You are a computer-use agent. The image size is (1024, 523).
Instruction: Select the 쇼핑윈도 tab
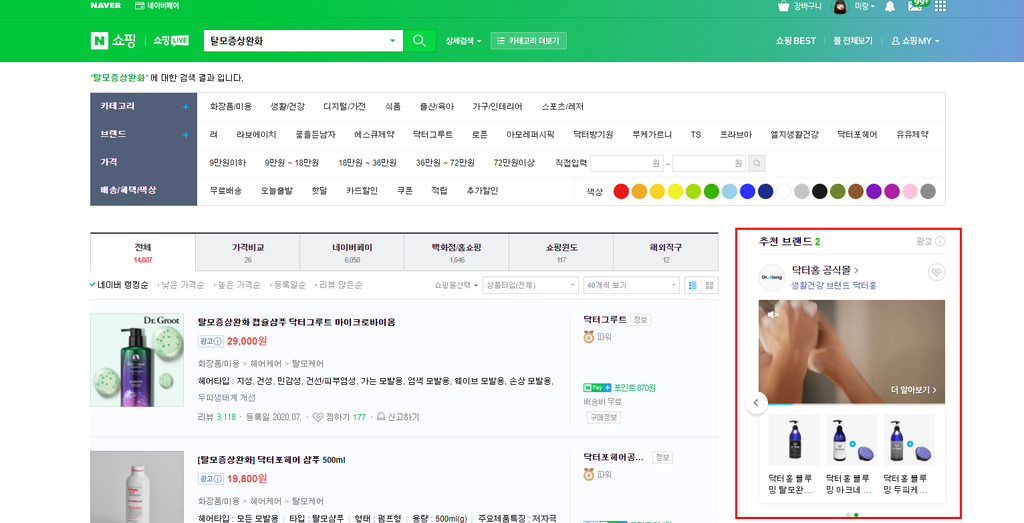[x=561, y=253]
